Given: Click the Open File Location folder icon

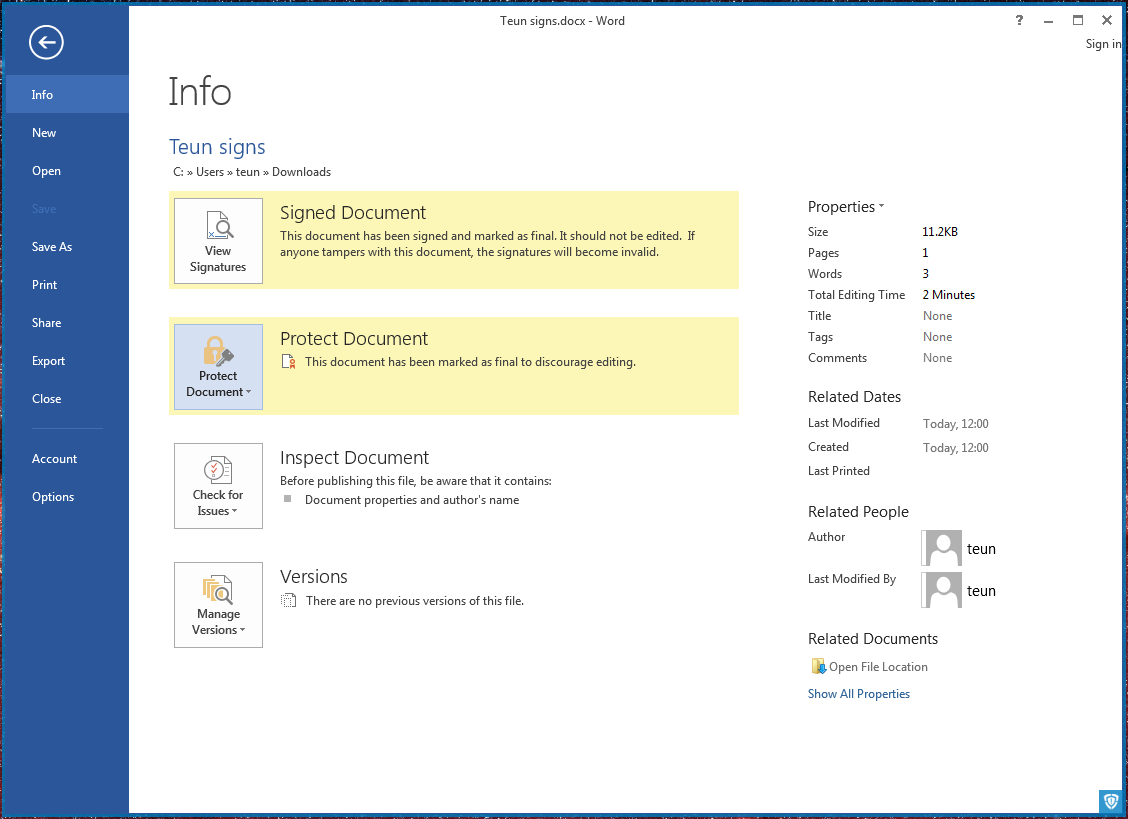Looking at the screenshot, I should (x=818, y=667).
